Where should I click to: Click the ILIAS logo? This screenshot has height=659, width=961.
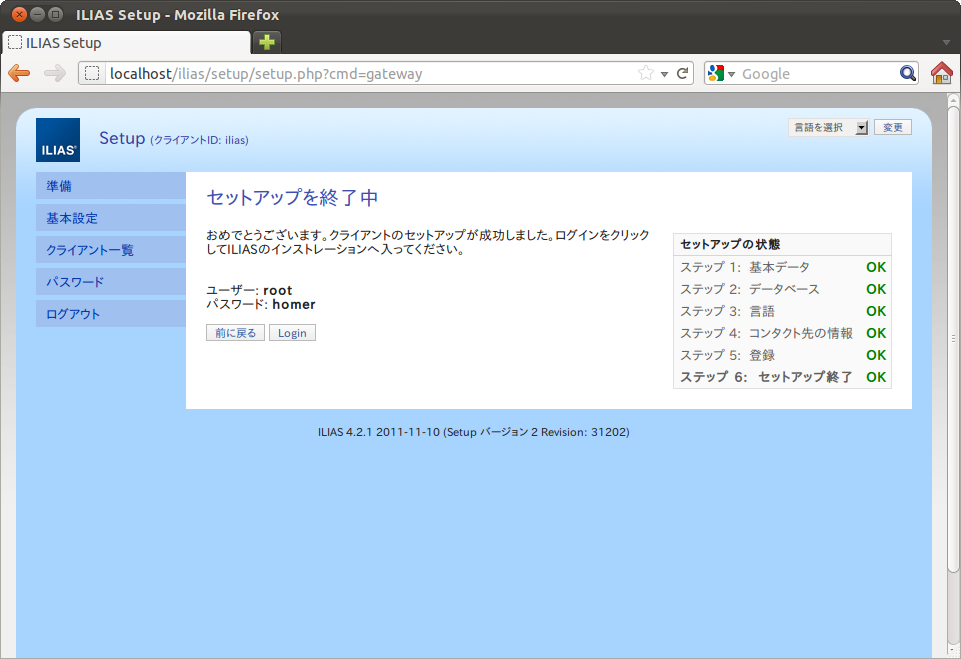point(58,140)
